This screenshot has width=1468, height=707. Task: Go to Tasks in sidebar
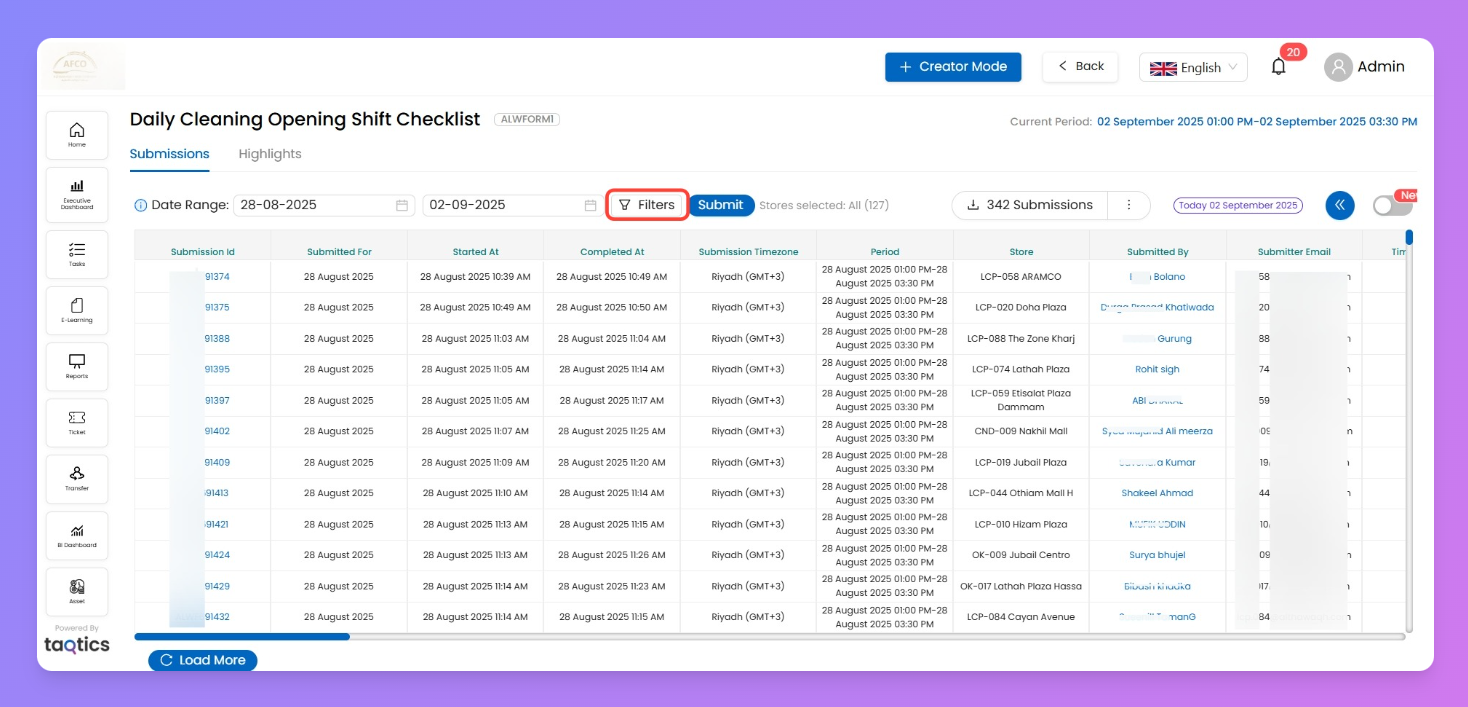point(77,255)
